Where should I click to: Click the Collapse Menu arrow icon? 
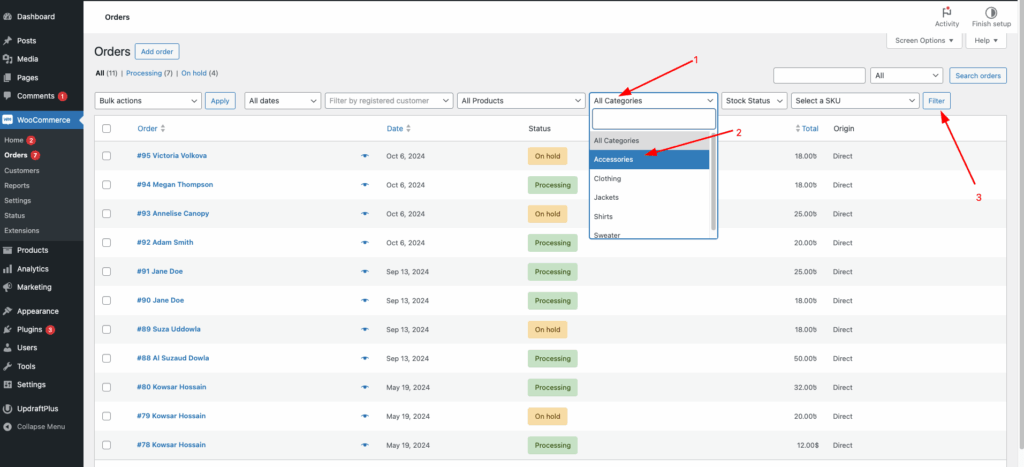pyautogui.click(x=8, y=427)
